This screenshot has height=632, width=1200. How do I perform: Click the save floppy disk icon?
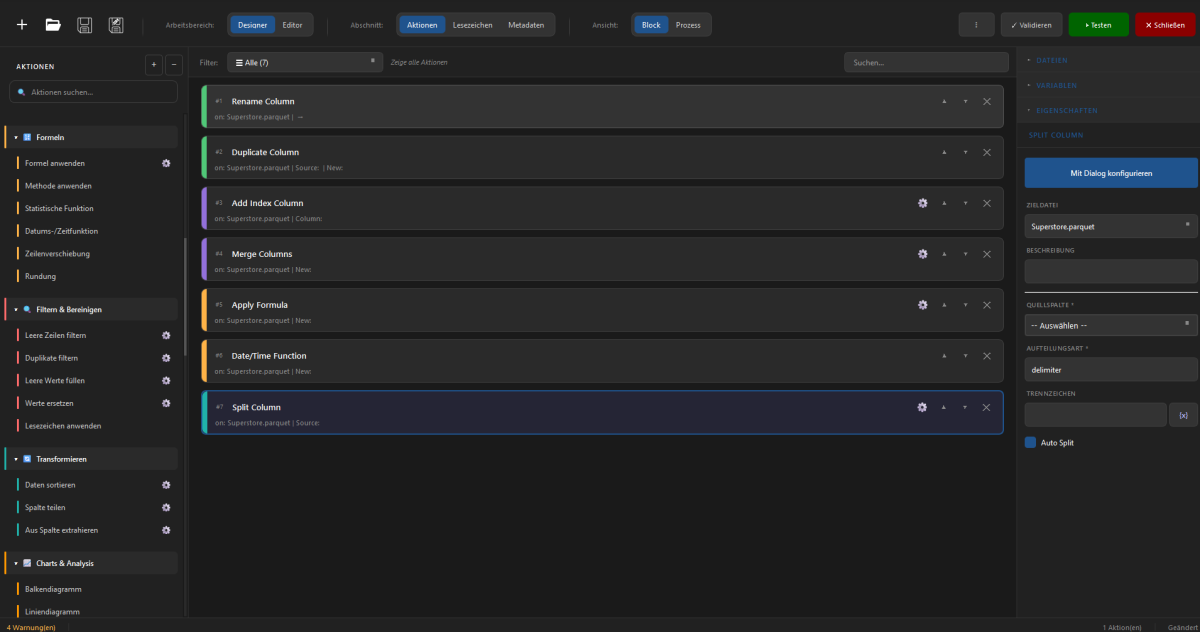pos(85,24)
